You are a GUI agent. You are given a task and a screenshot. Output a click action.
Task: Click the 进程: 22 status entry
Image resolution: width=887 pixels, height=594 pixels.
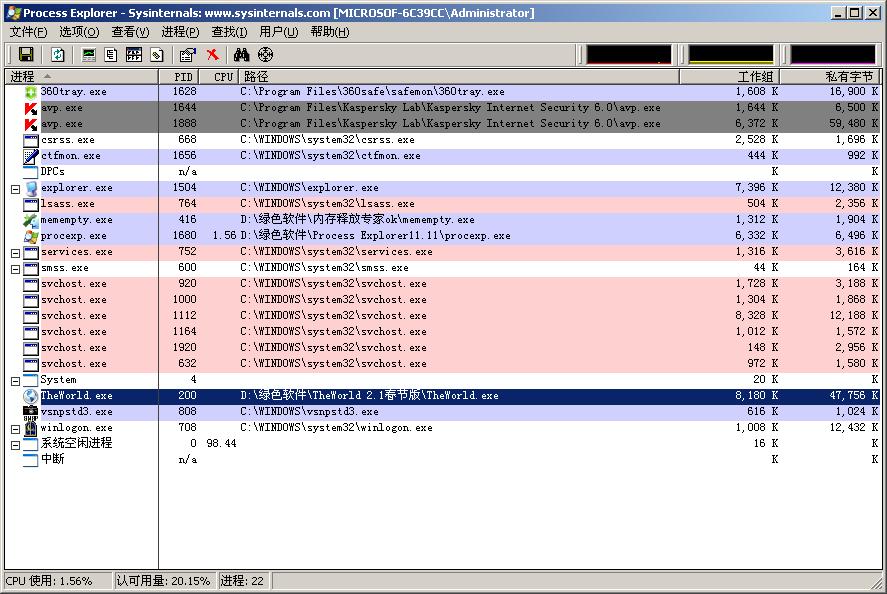[242, 581]
